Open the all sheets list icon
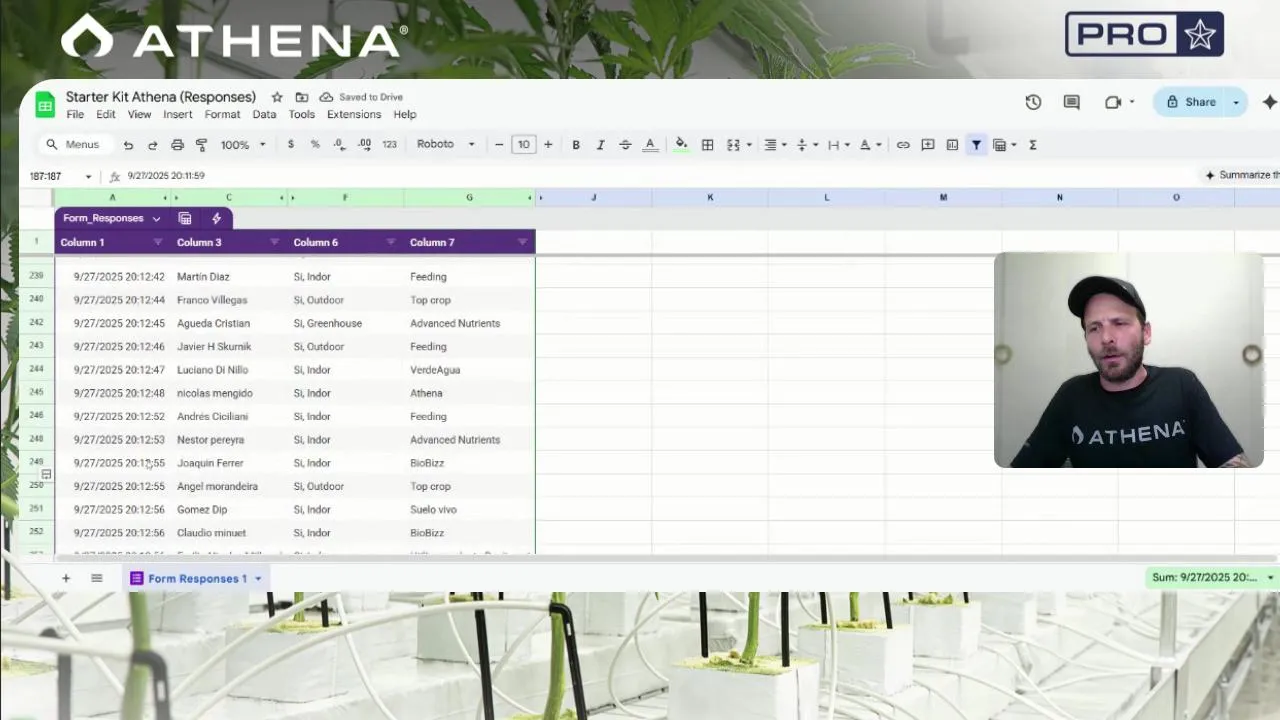The image size is (1280, 720). 97,578
